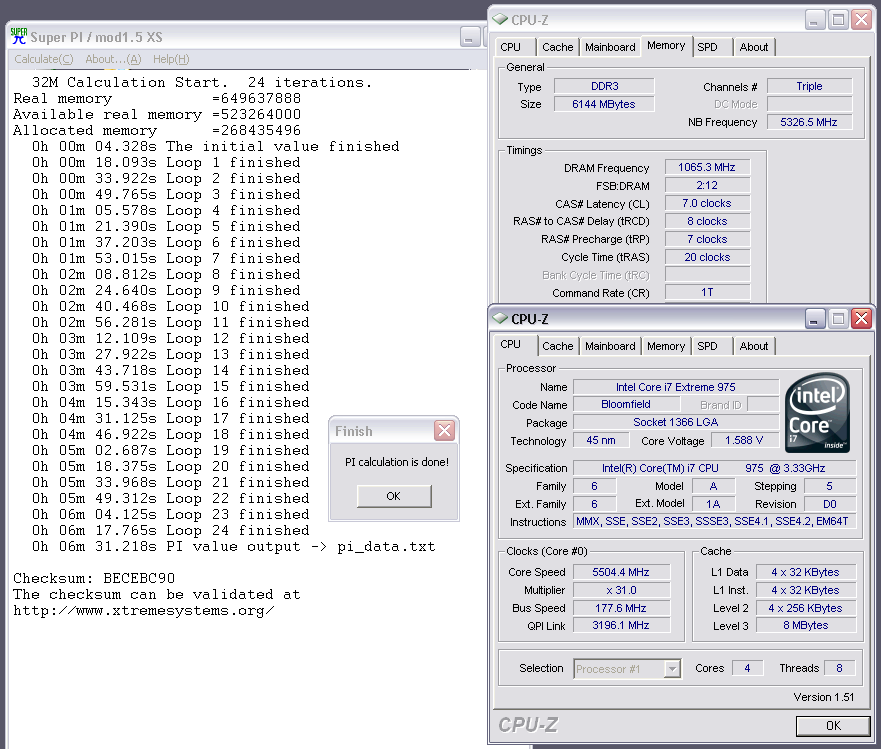Switch to Cache tab in rear CPU-Z window
Viewport: 881px width, 749px height.
557,47
